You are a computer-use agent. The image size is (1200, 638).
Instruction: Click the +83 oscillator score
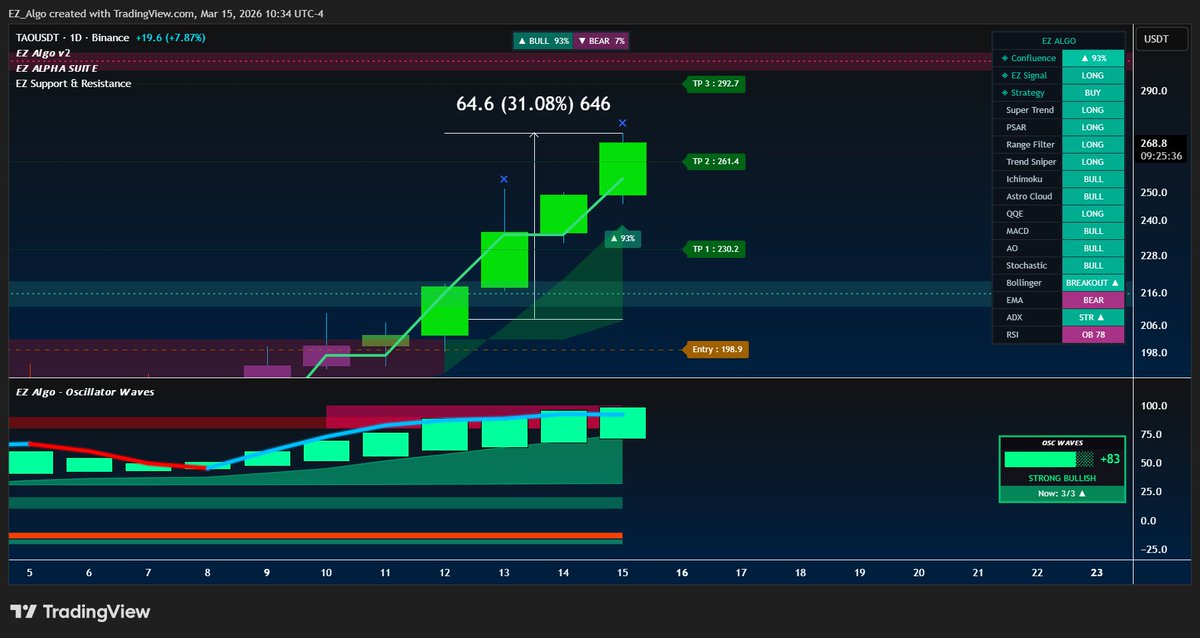point(1109,459)
